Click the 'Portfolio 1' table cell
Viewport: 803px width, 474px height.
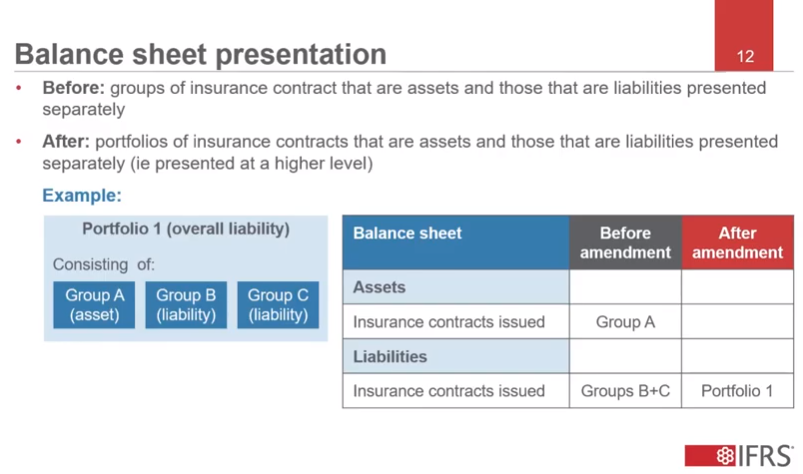click(x=737, y=391)
